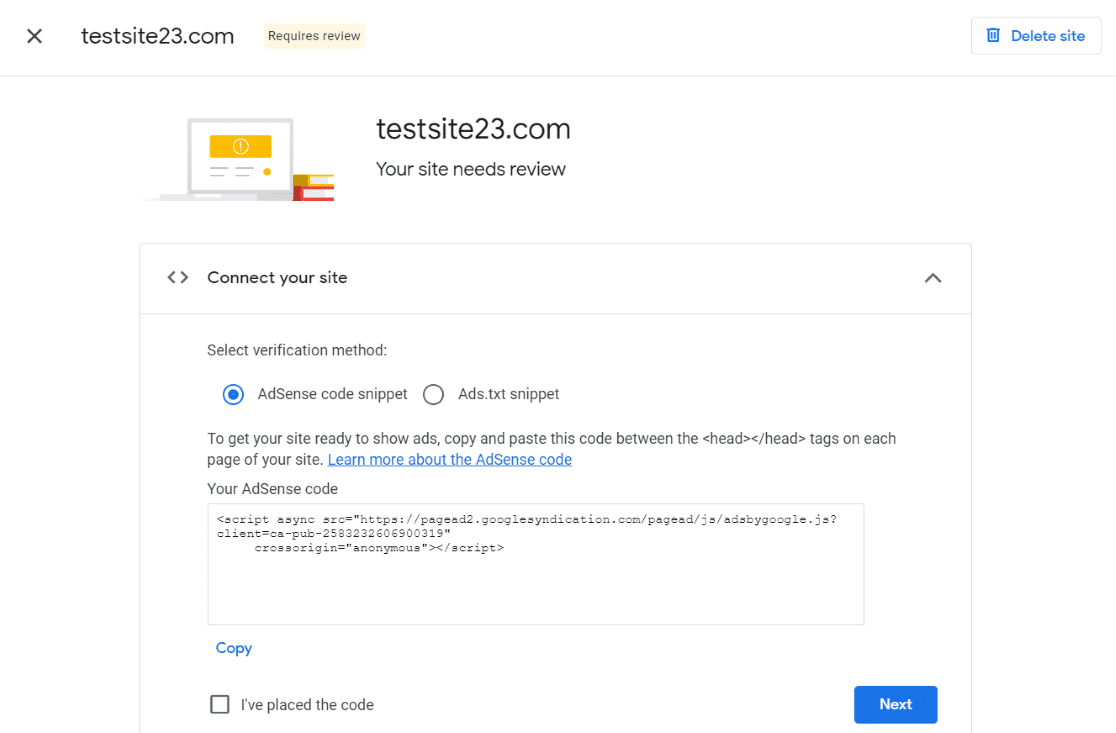1116x733 pixels.
Task: Click the radio circle next to Ads.txt snippet
Action: pos(433,394)
